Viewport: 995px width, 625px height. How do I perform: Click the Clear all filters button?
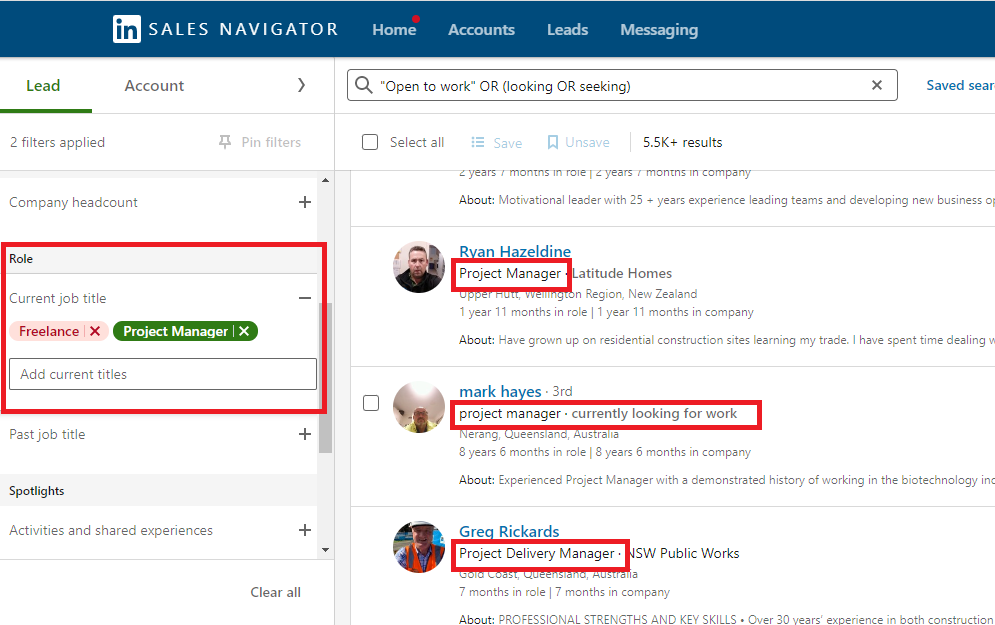click(275, 593)
